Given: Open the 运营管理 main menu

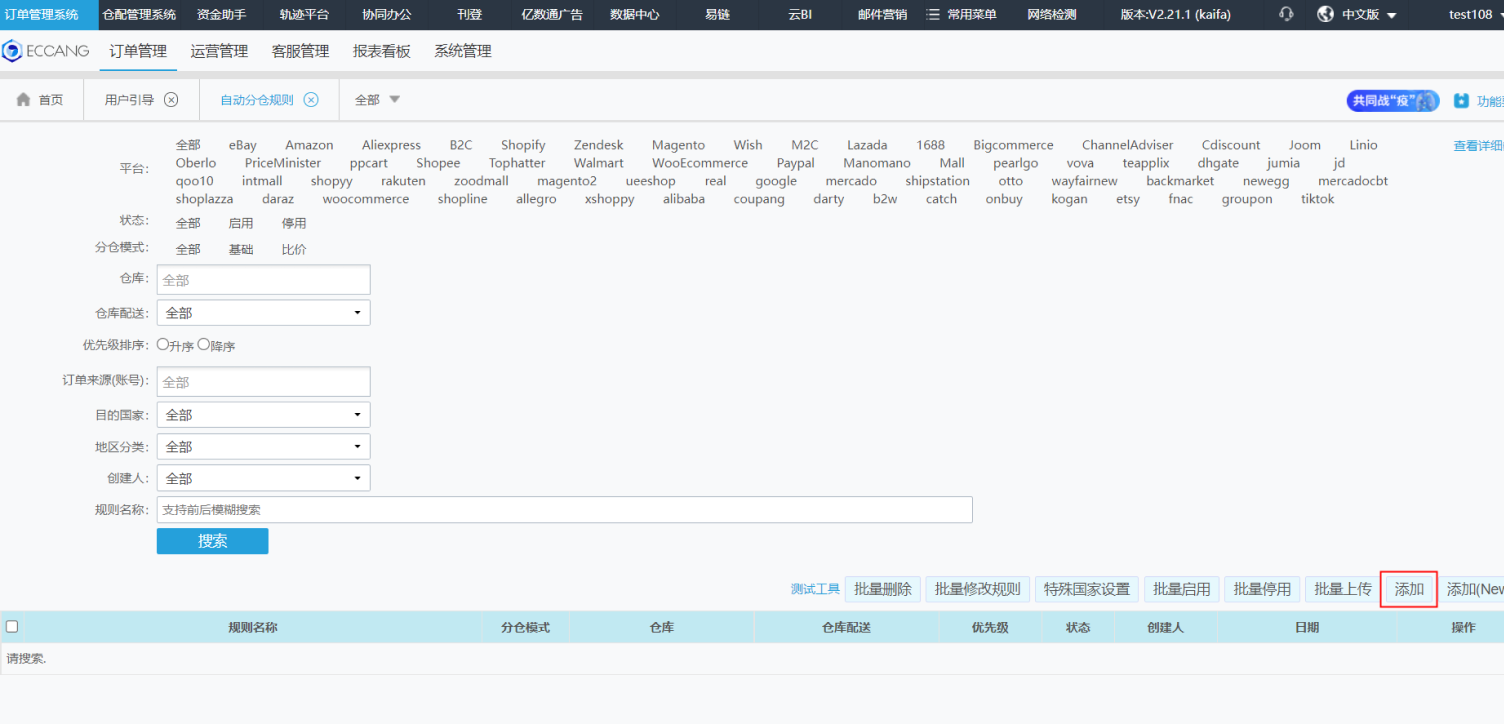Looking at the screenshot, I should [x=219, y=51].
